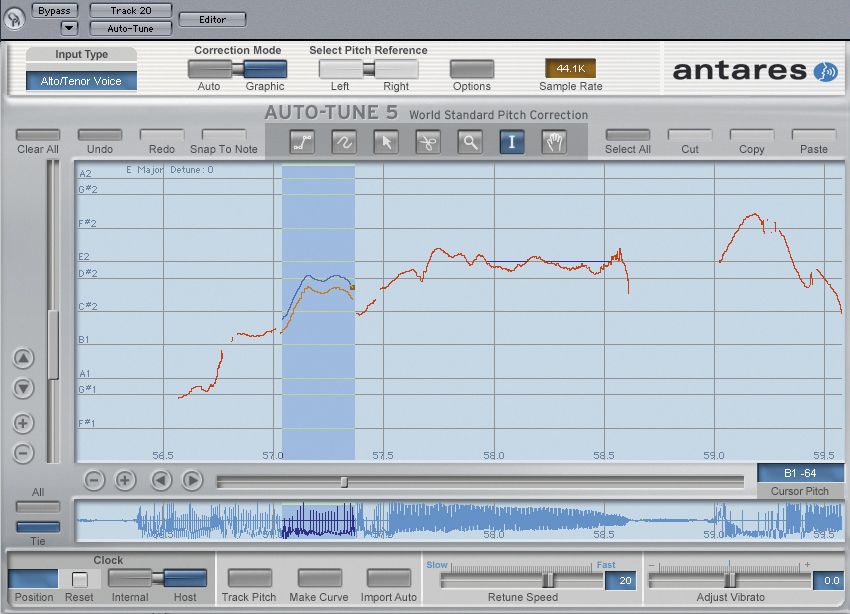Set clock source to Host
850x614 pixels.
(x=185, y=578)
